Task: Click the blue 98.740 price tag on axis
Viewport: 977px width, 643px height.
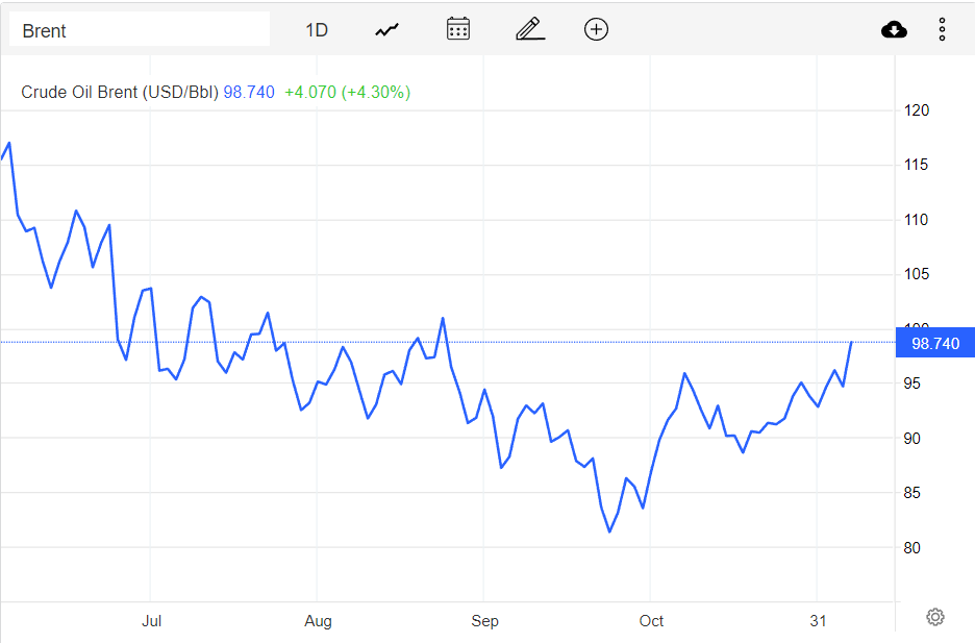Action: pos(935,343)
